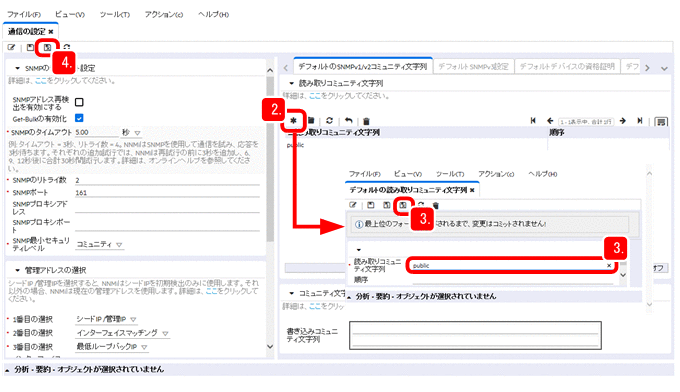680x392 pixels.
Task: Clear the public text field with x
Action: 609,265
